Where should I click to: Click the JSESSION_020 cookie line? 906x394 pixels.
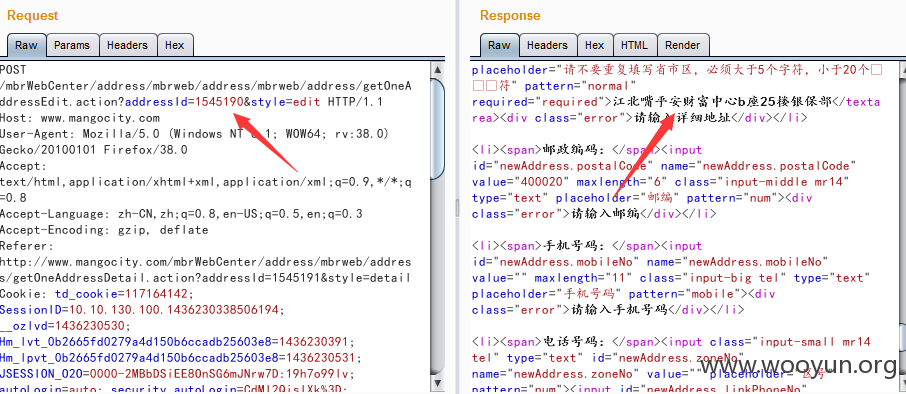[176, 374]
